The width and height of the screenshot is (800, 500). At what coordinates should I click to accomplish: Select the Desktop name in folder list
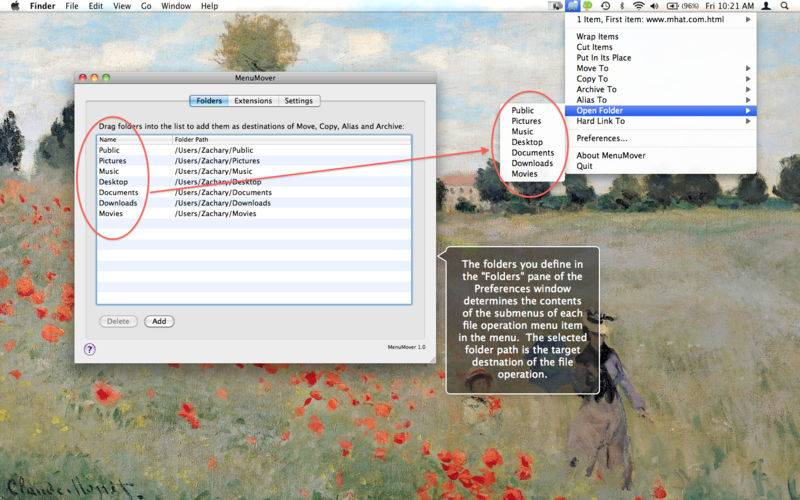pyautogui.click(x=113, y=182)
